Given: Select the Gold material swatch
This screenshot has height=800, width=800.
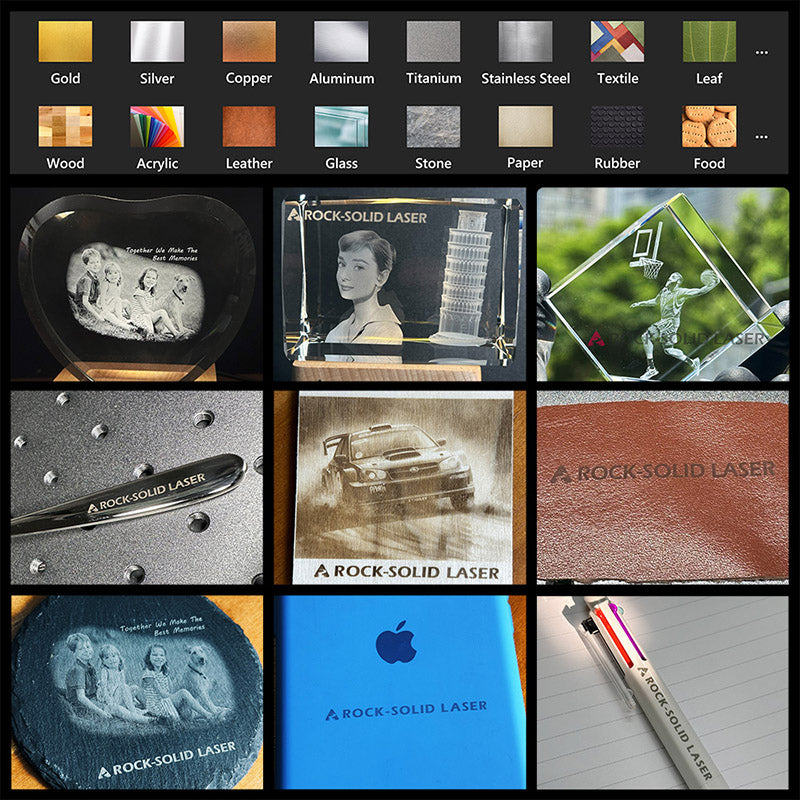Looking at the screenshot, I should 65,42.
